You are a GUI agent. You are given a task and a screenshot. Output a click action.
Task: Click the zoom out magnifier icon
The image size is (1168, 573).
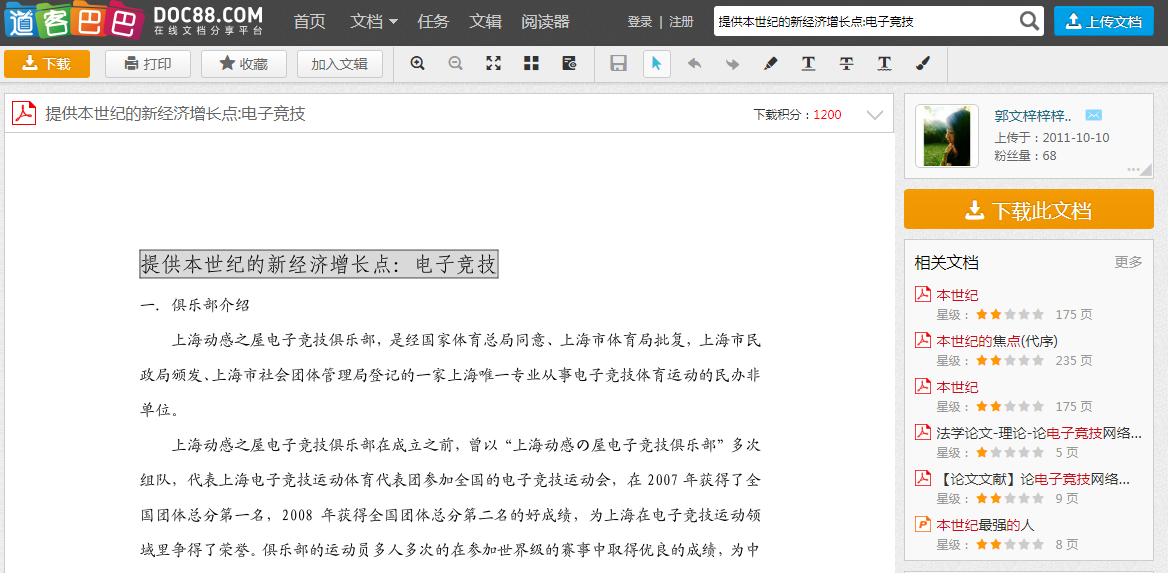point(456,64)
